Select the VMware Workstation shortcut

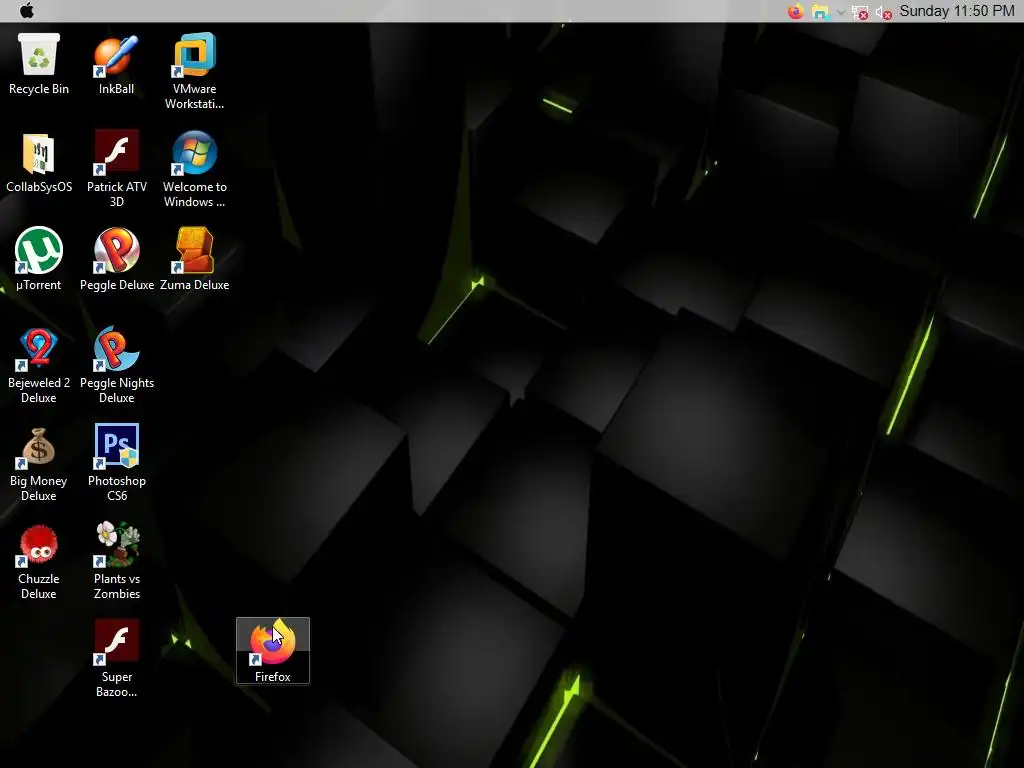point(195,71)
